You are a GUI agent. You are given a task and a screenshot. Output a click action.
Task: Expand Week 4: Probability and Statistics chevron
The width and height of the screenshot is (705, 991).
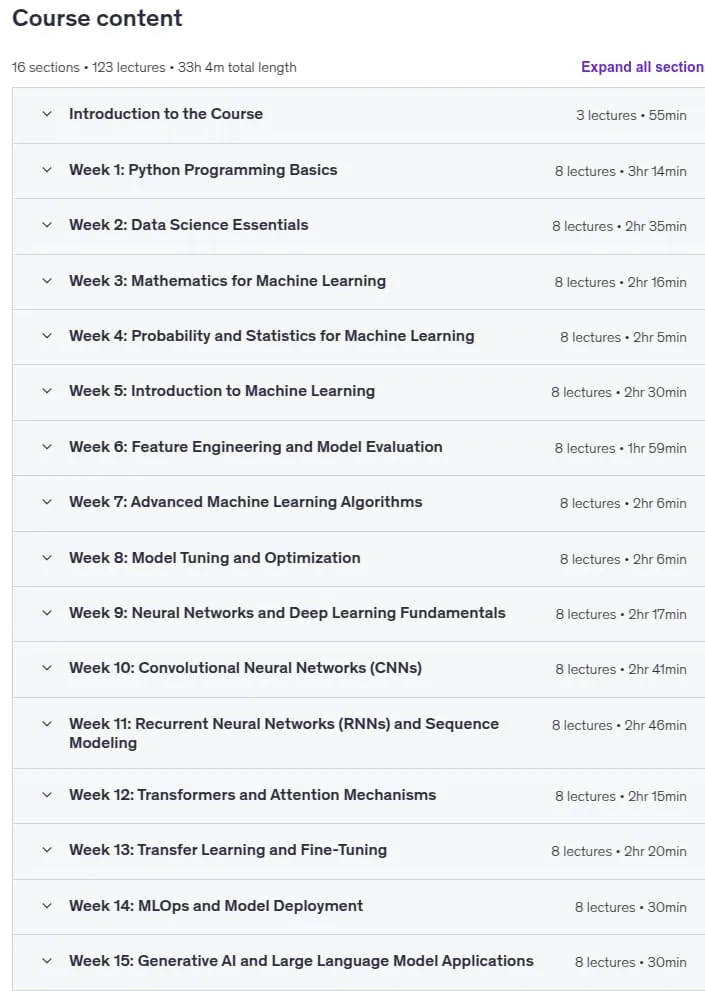tap(47, 336)
